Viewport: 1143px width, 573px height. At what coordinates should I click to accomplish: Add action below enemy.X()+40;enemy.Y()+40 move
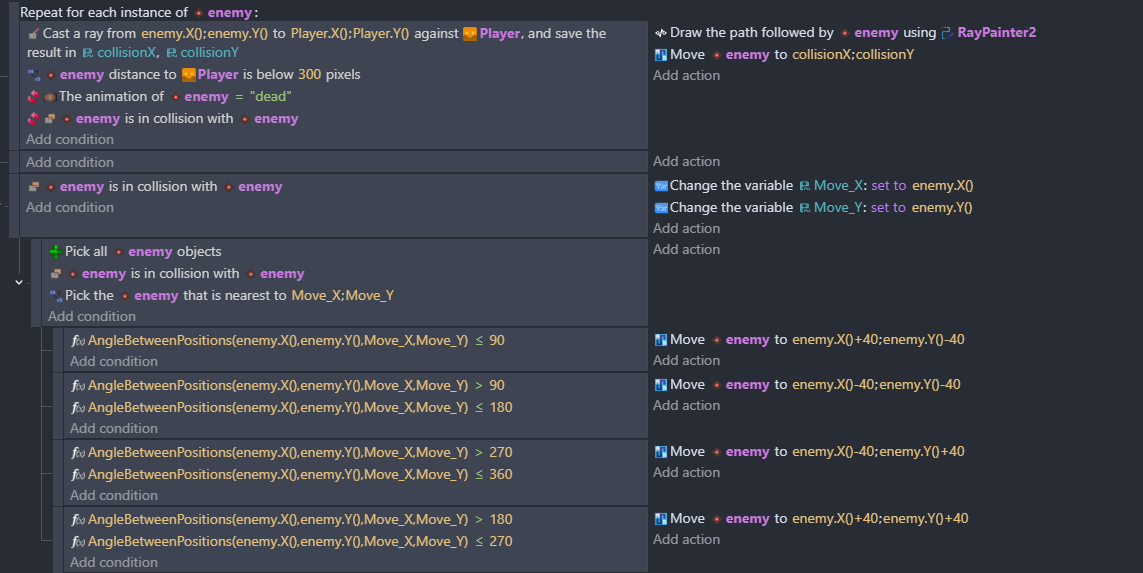point(687,539)
